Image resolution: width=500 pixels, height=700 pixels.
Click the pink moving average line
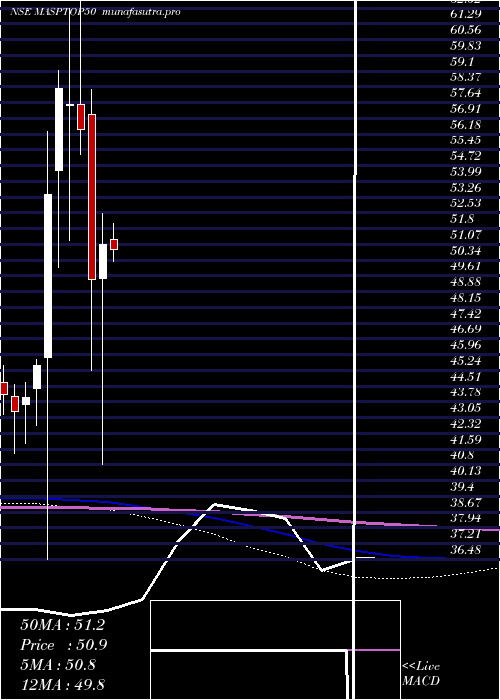click(250, 515)
